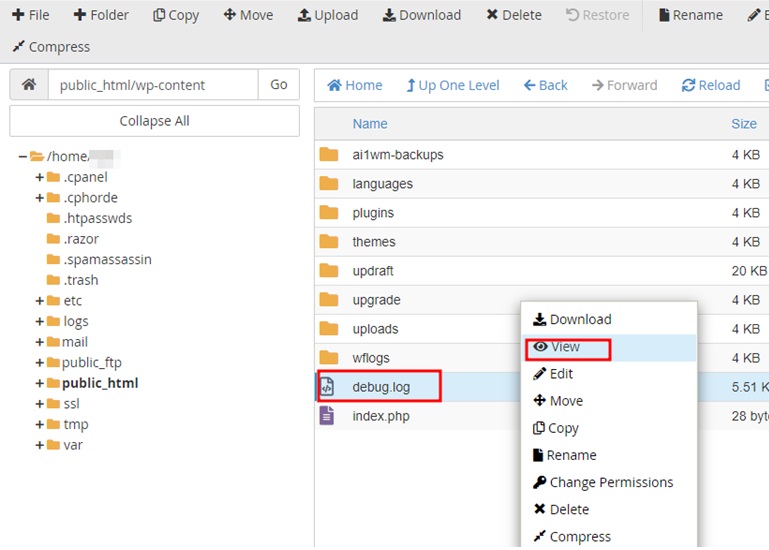The height and width of the screenshot is (550, 769).
Task: Create a new file with File button
Action: click(x=30, y=15)
